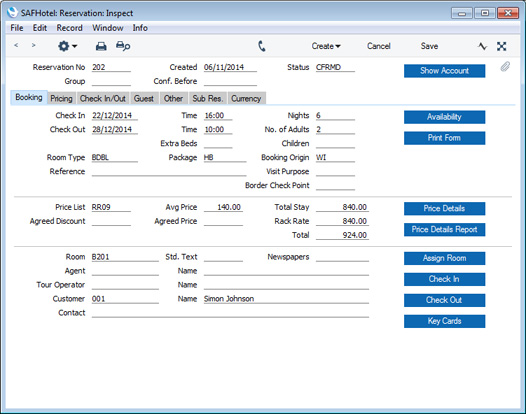Click the Assign Room button
Screen dimensions: 526x414
444,258
